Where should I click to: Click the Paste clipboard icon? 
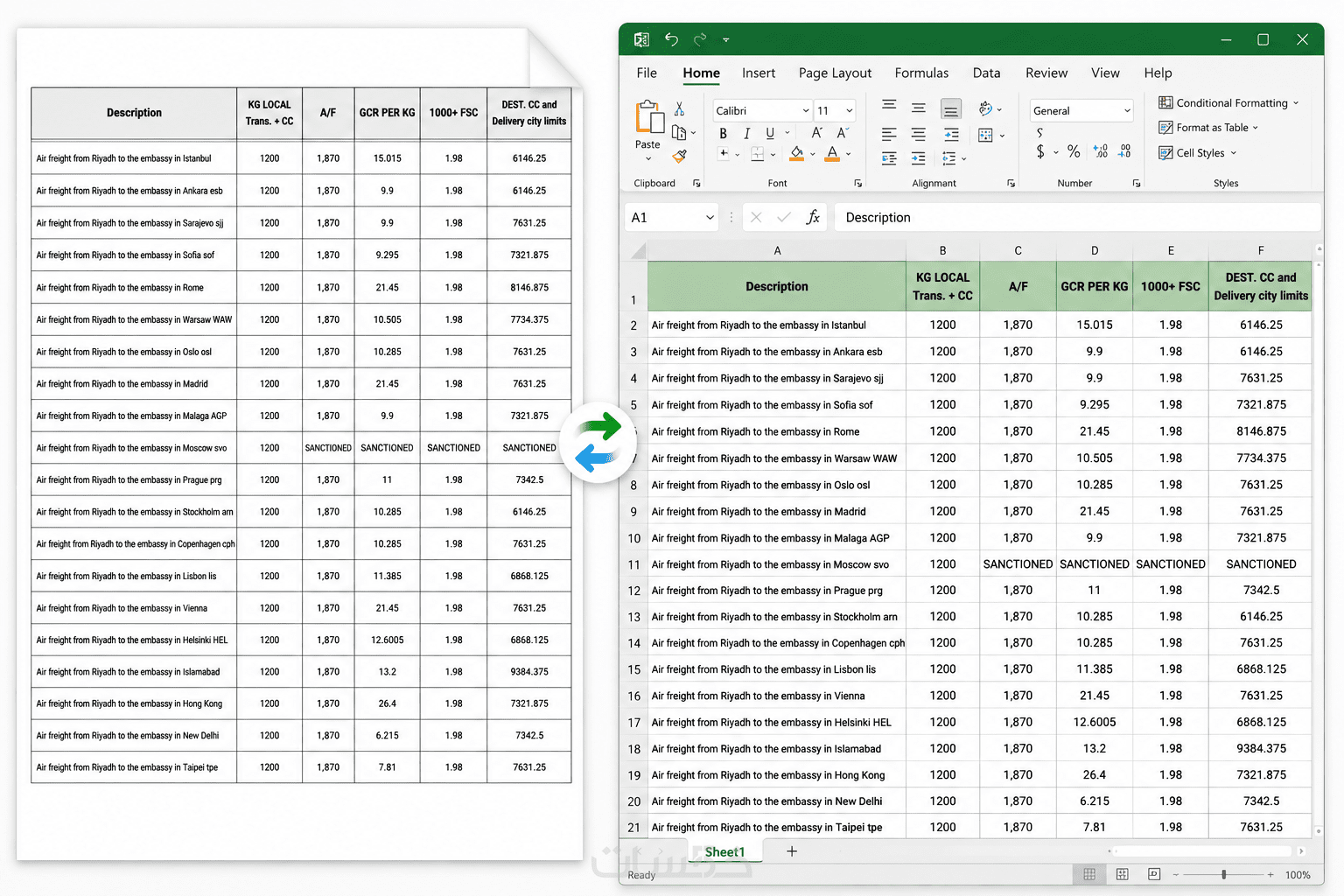coord(648,117)
